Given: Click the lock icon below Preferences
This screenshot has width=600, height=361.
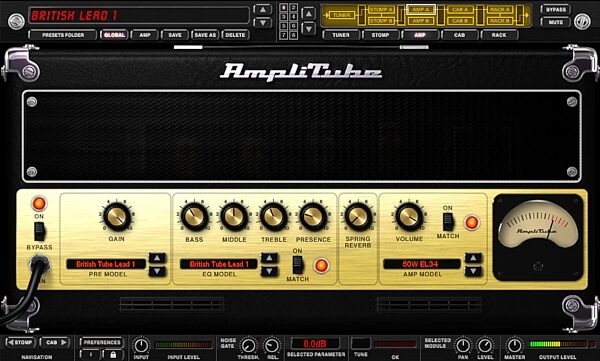Looking at the screenshot, I should (113, 354).
